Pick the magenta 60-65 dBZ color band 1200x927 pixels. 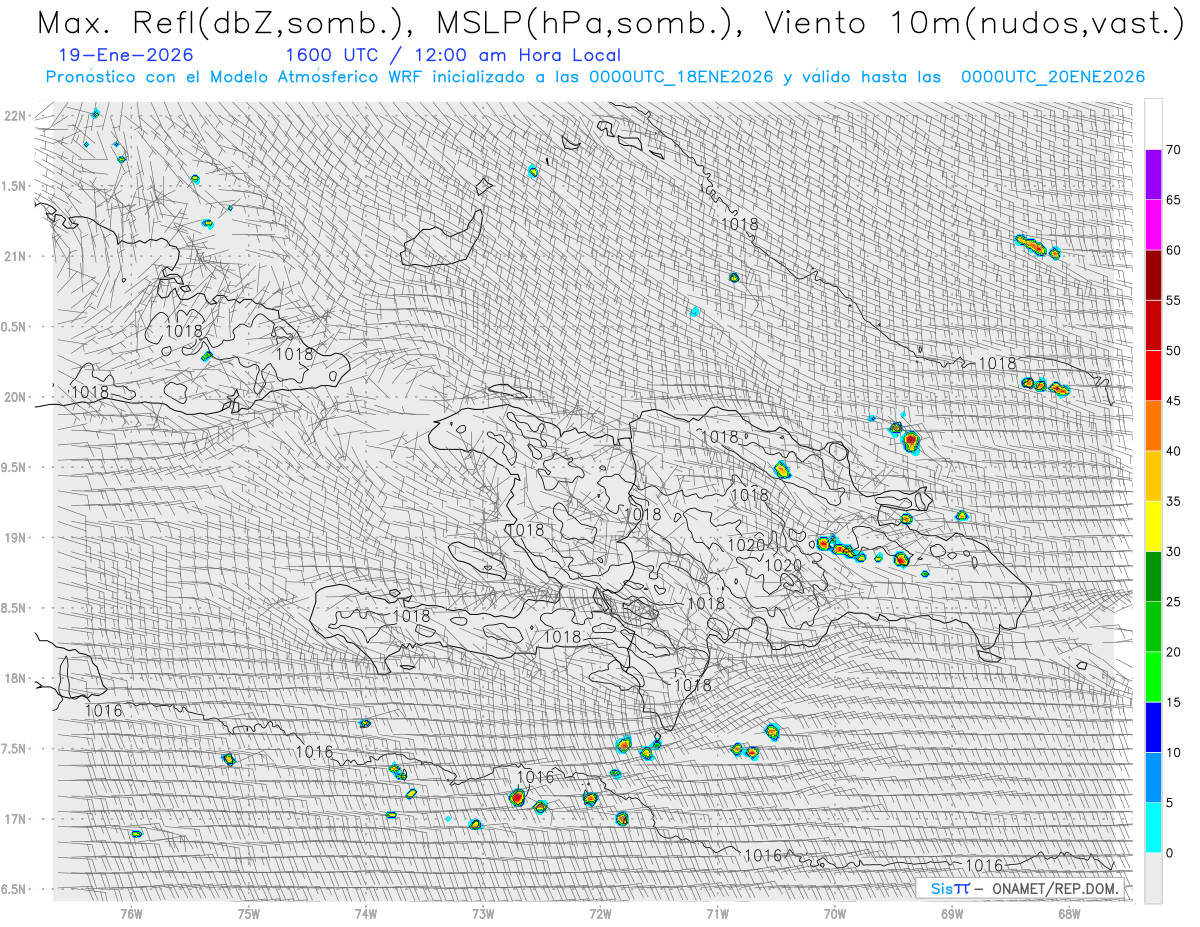click(1153, 225)
